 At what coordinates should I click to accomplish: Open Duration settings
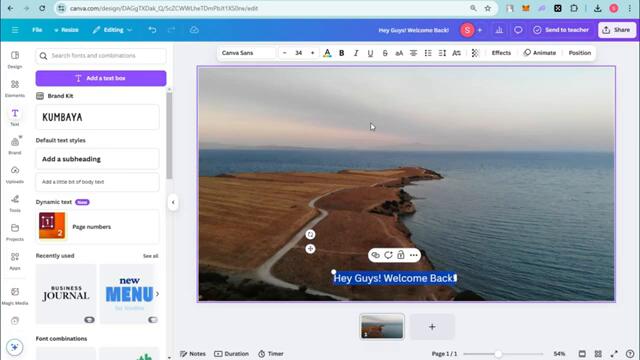click(231, 353)
